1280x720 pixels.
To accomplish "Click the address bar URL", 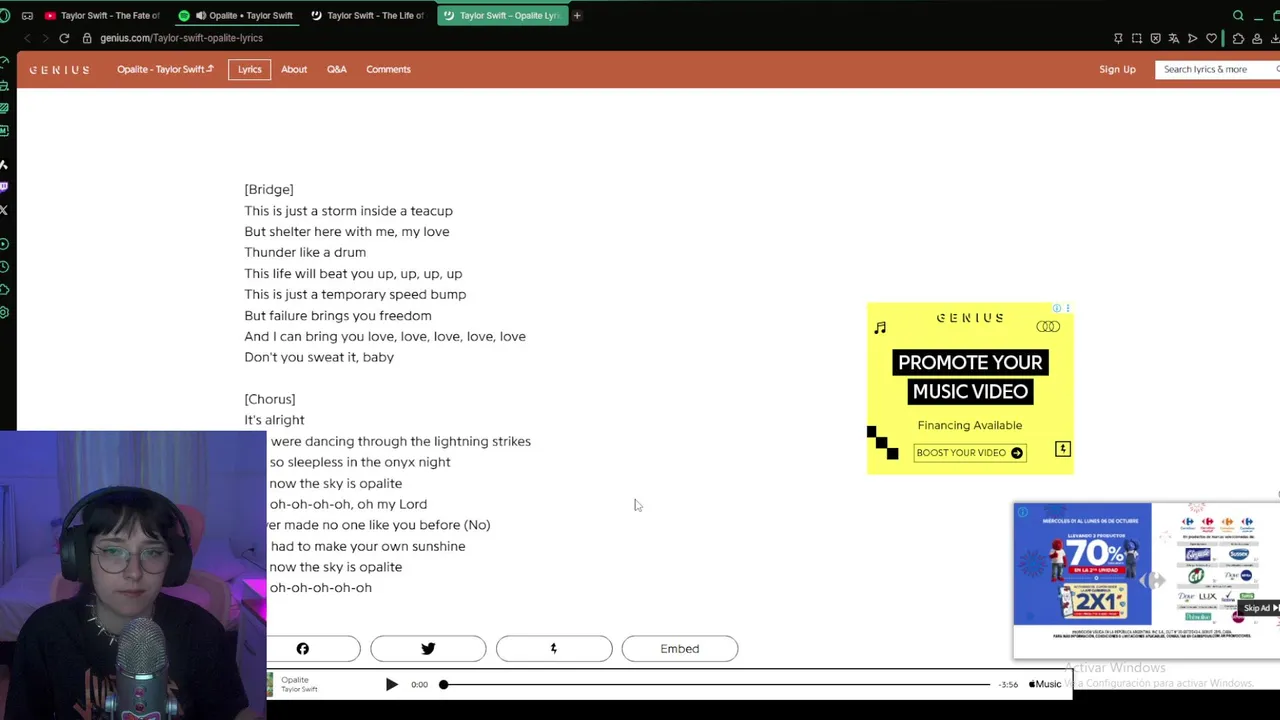I will pyautogui.click(x=181, y=38).
